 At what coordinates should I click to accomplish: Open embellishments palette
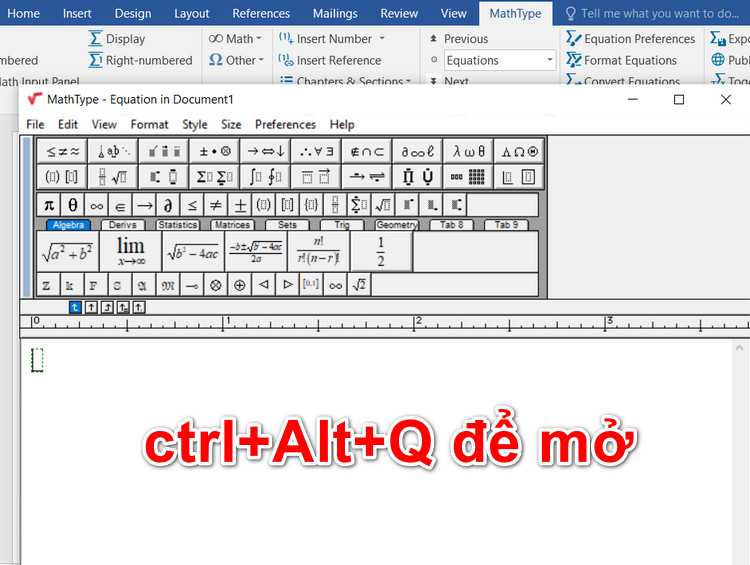(x=164, y=152)
